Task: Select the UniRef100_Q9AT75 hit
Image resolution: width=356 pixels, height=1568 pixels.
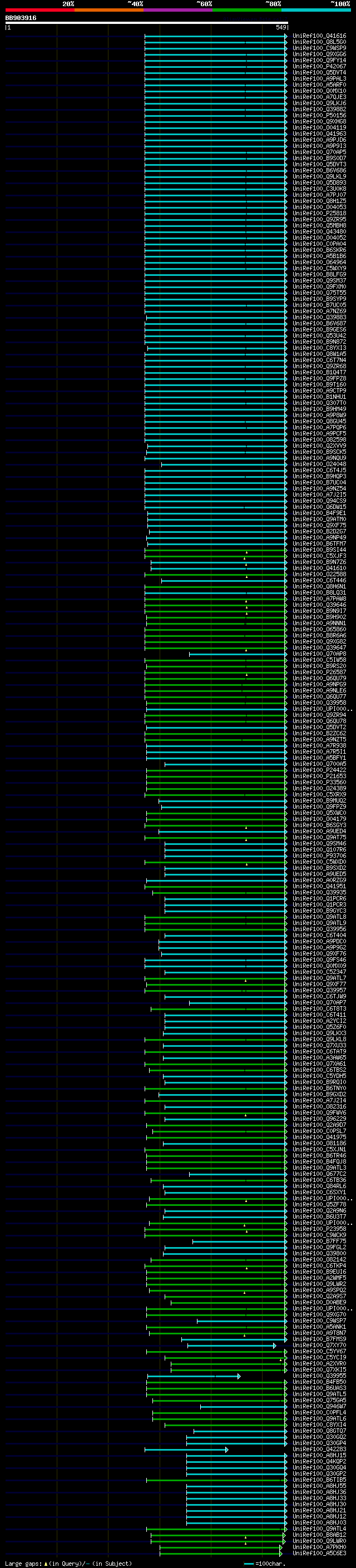Action: pos(319,837)
